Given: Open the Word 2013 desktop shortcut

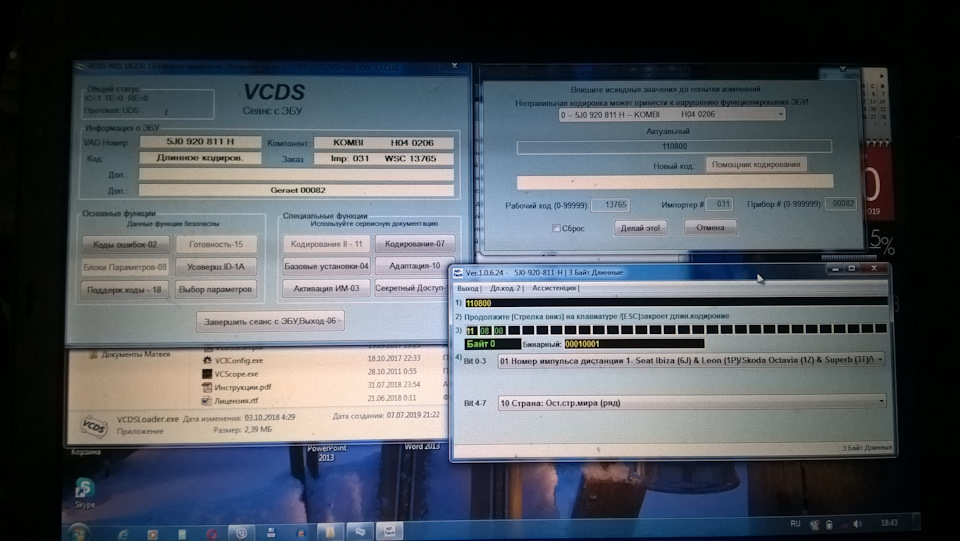Looking at the screenshot, I should tap(421, 446).
